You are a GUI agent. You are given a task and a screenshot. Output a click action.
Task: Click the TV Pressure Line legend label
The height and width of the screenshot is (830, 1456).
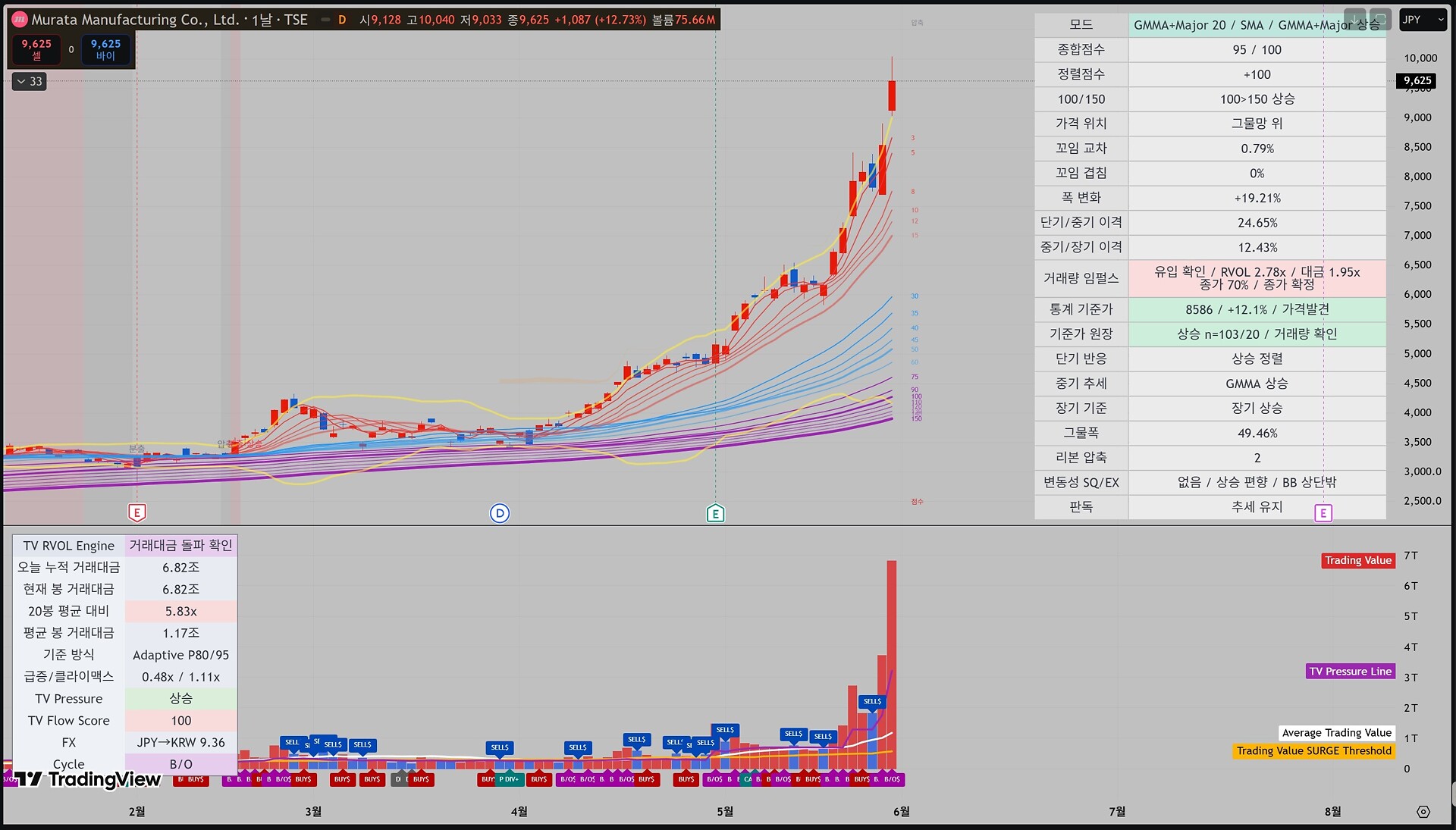coord(1351,671)
